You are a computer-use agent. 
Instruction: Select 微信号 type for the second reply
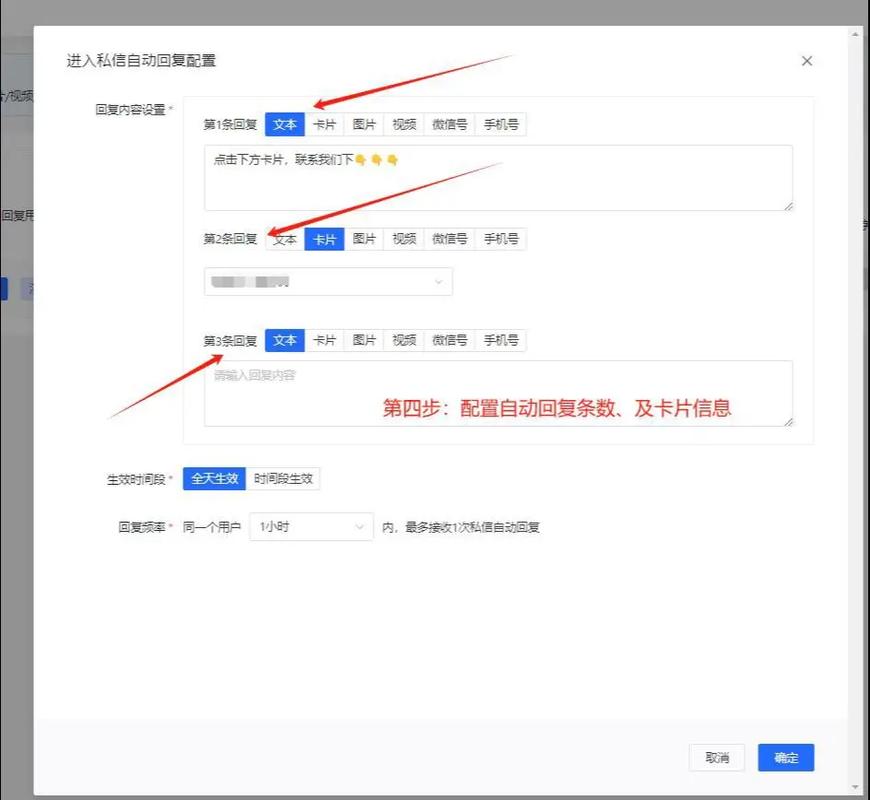coord(449,239)
